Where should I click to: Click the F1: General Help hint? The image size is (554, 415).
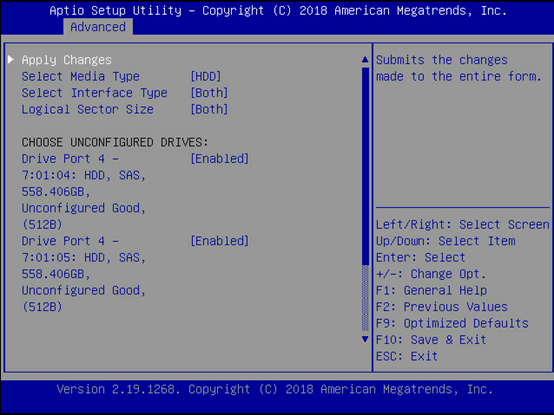click(431, 290)
